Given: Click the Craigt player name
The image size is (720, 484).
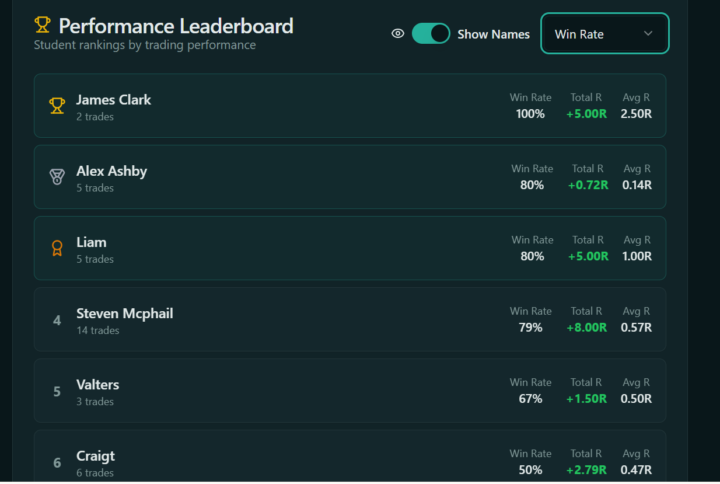Looking at the screenshot, I should pyautogui.click(x=96, y=456).
